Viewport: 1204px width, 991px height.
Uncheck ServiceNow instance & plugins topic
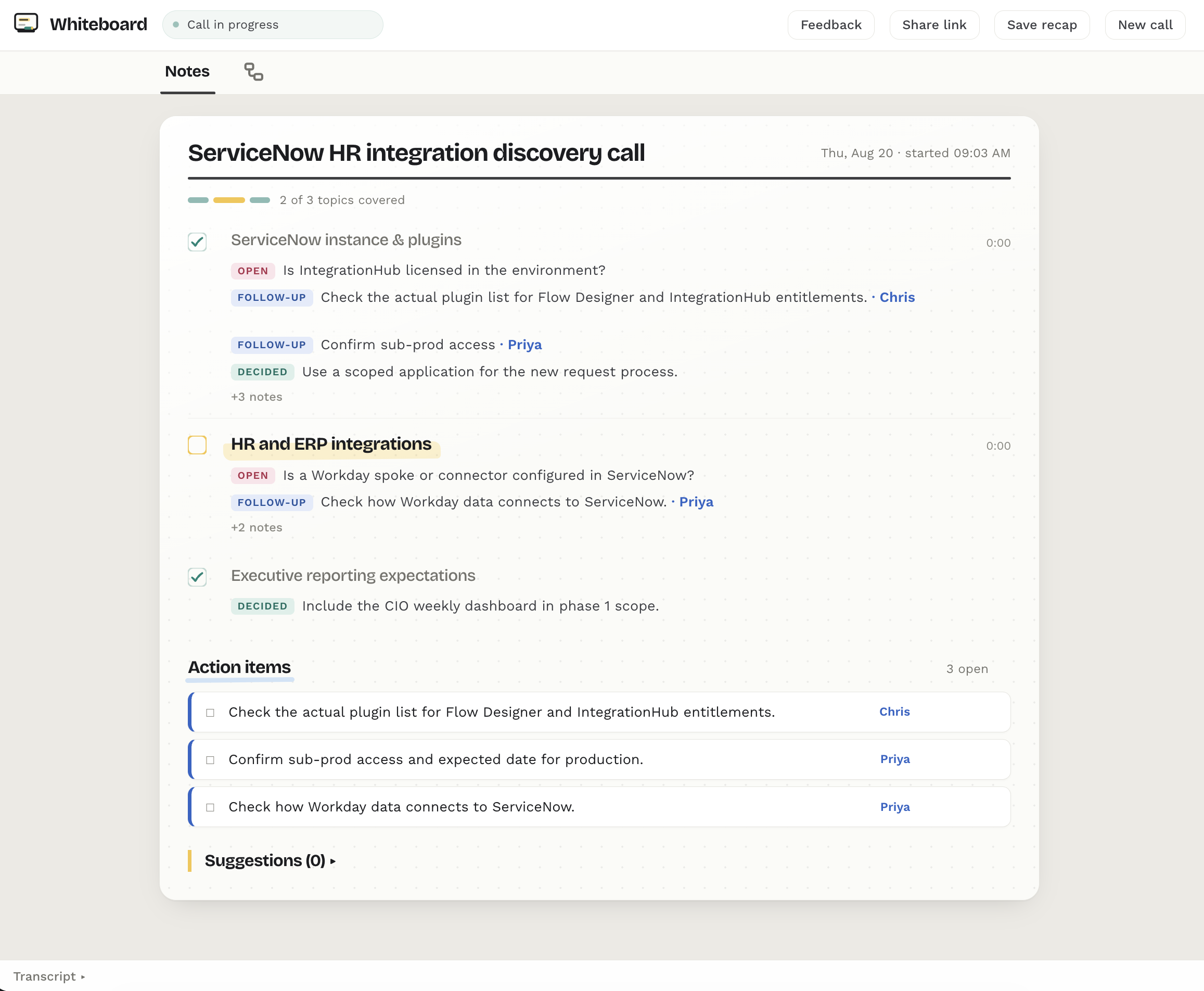[x=197, y=242]
